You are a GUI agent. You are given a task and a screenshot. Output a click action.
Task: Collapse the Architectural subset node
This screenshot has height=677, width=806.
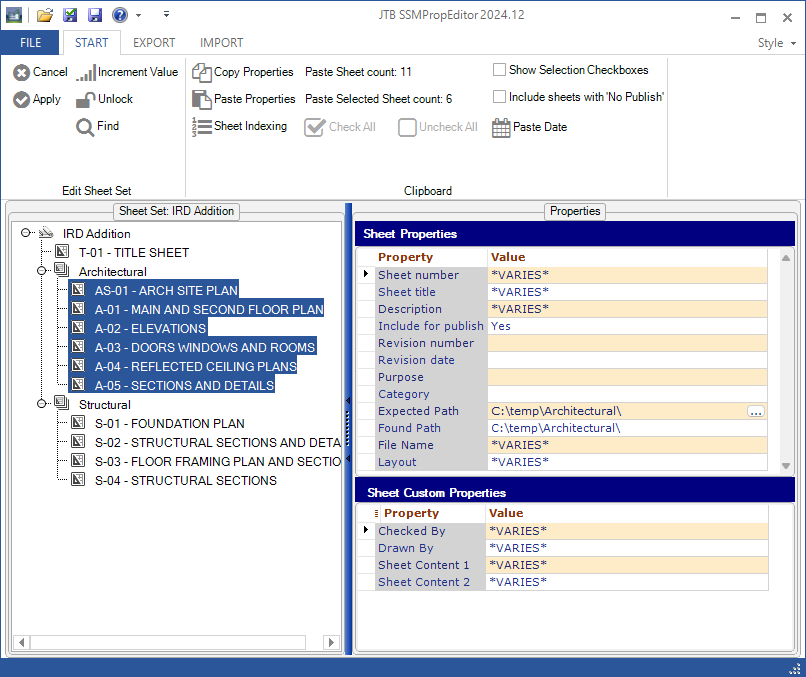click(x=43, y=271)
